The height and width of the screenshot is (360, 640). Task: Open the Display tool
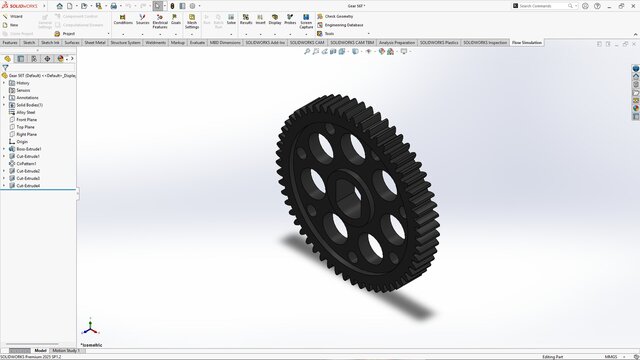coord(275,19)
